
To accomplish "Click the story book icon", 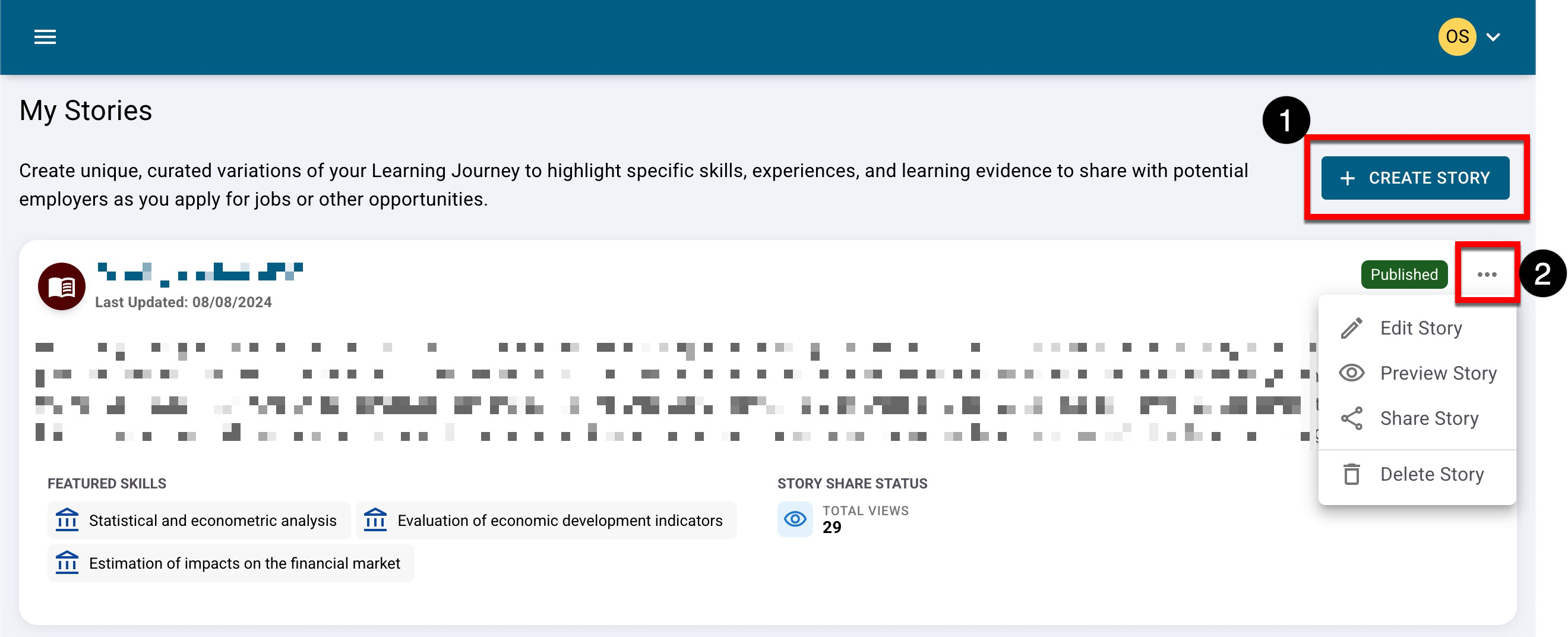I will click(x=62, y=286).
